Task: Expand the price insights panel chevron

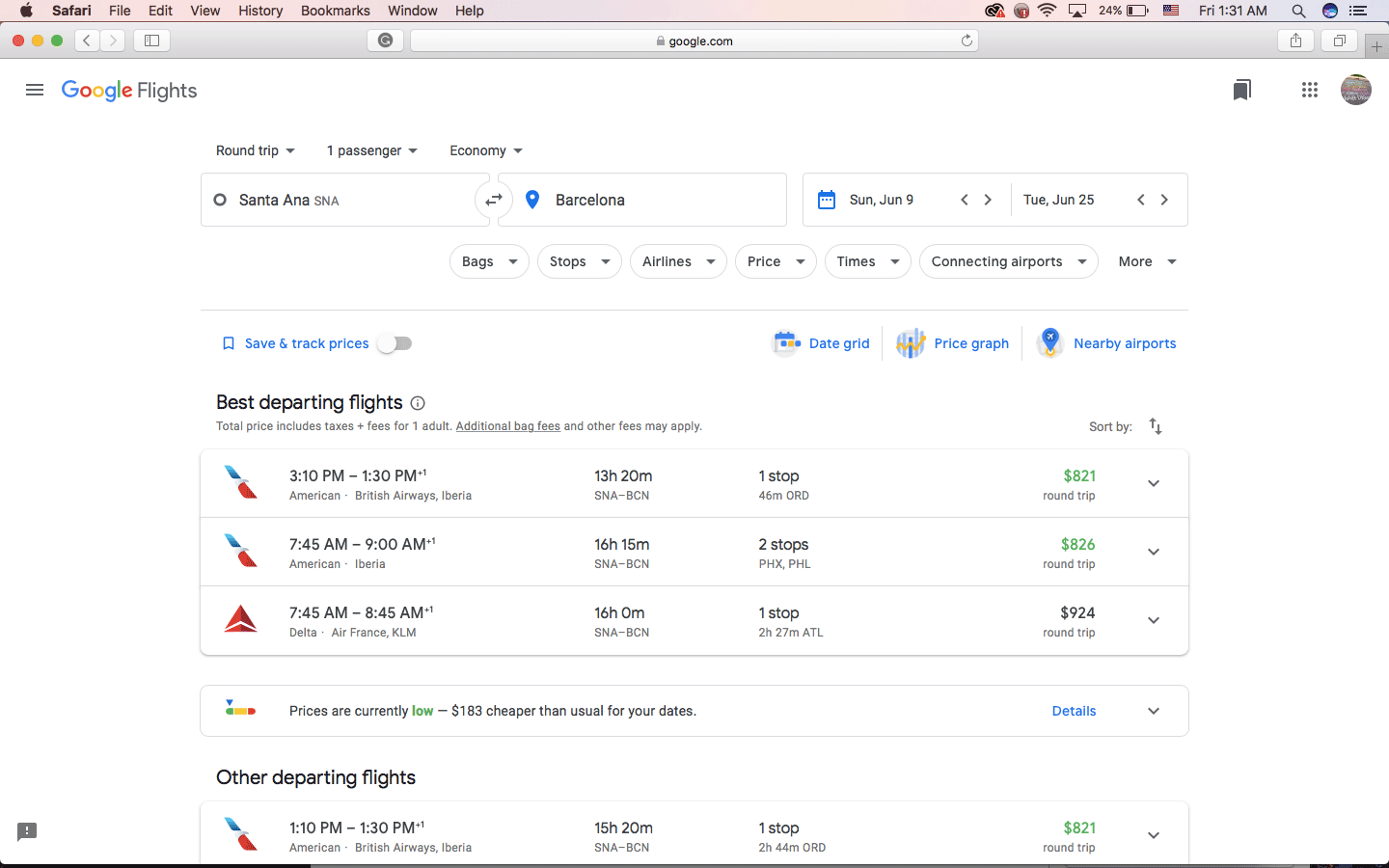Action: coord(1154,711)
